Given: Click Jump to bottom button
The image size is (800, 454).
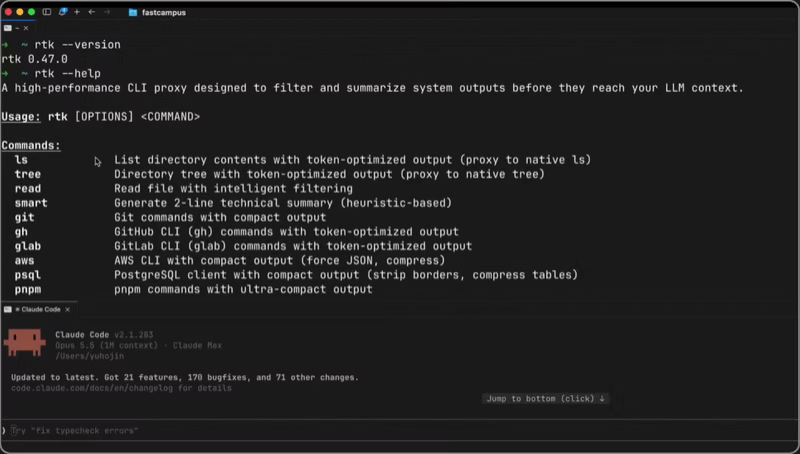Looking at the screenshot, I should click(x=545, y=398).
